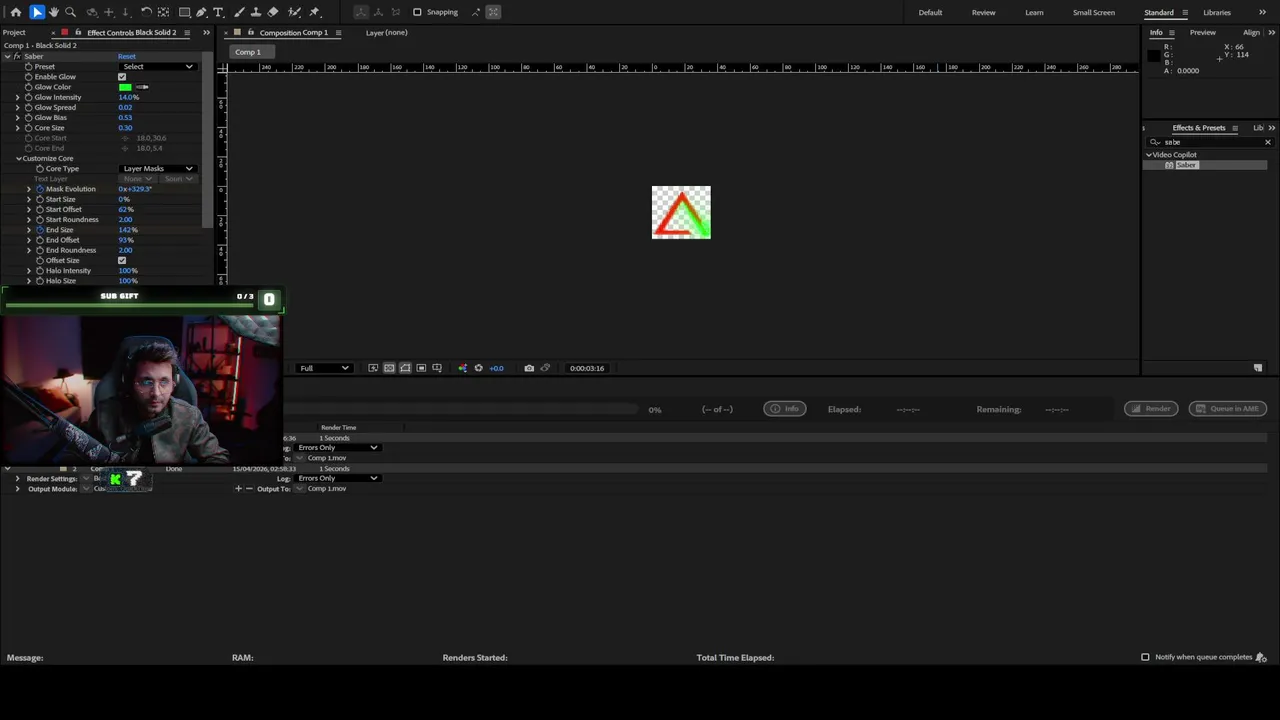Viewport: 1280px width, 720px height.
Task: Reset the Saber effect
Action: pos(127,56)
